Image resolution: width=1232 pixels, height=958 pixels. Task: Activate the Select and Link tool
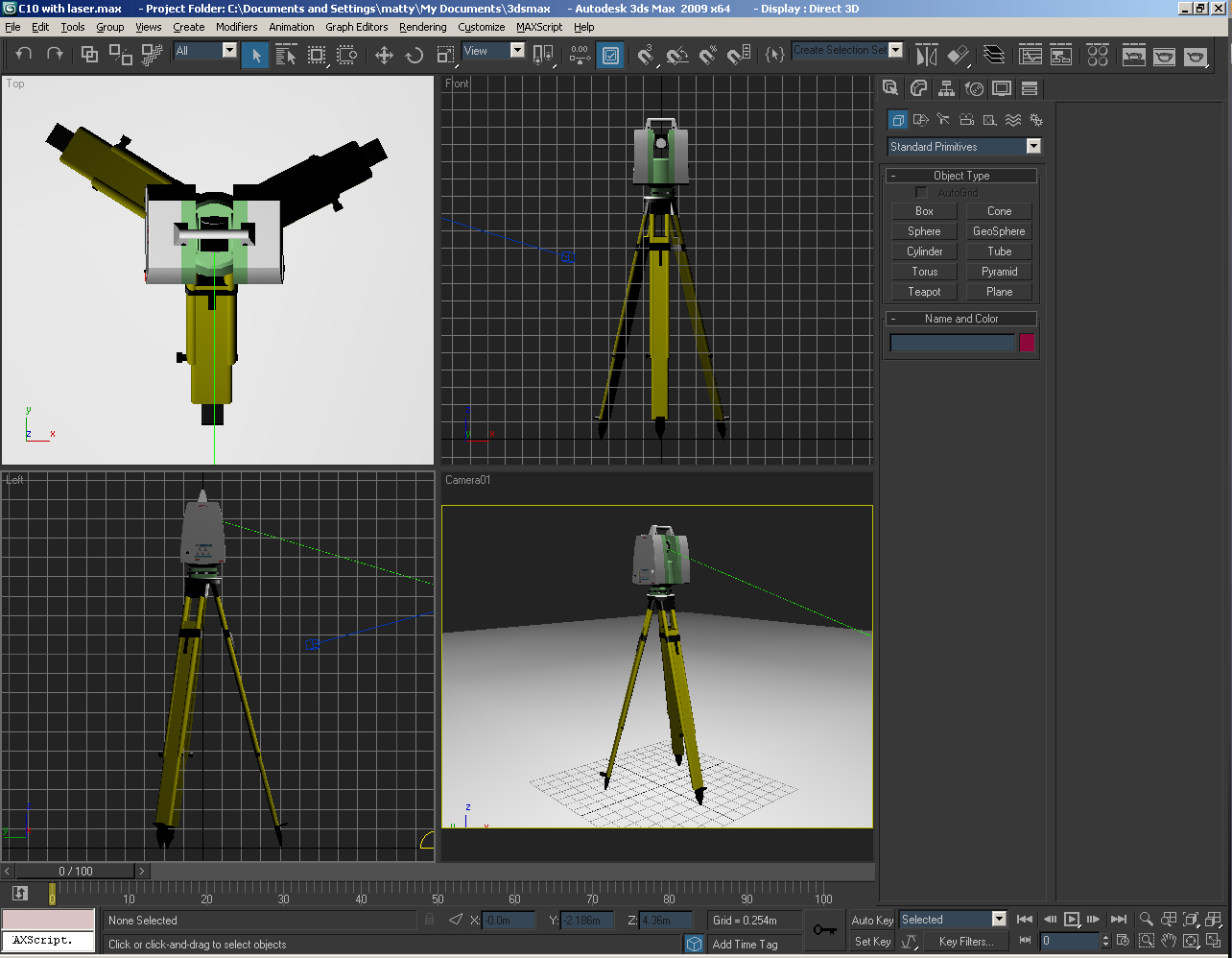click(89, 55)
